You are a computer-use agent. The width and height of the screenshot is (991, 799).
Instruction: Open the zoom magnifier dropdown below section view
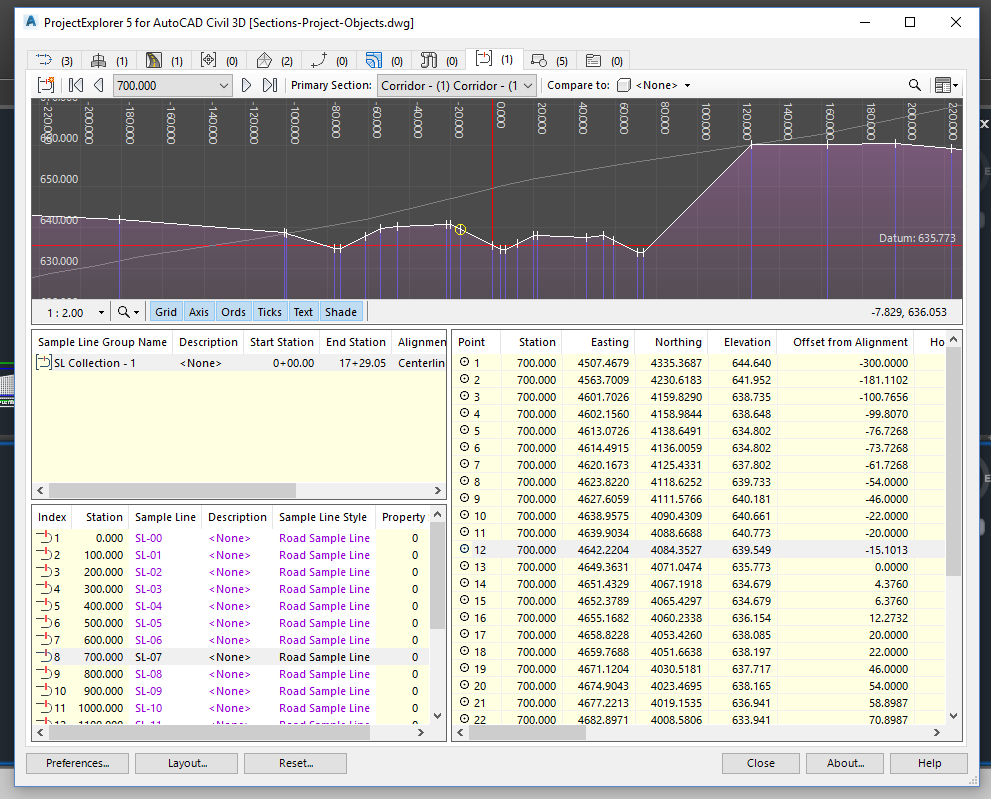tap(128, 312)
